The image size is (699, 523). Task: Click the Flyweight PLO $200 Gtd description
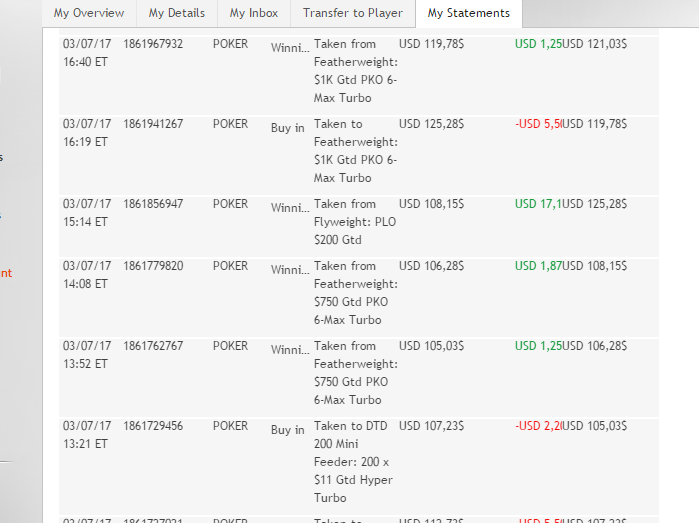[x=355, y=222]
